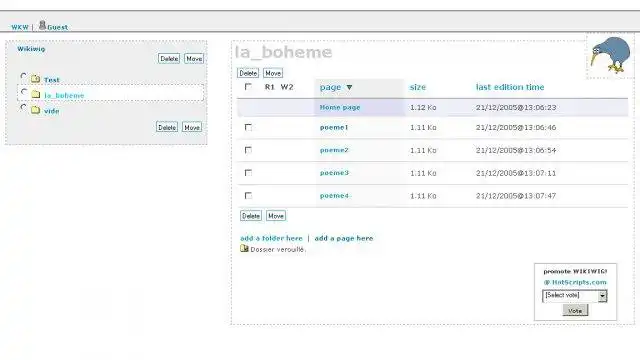Viewport: 640px width, 360px height.
Task: Open the vide folder link
Action: coord(51,111)
